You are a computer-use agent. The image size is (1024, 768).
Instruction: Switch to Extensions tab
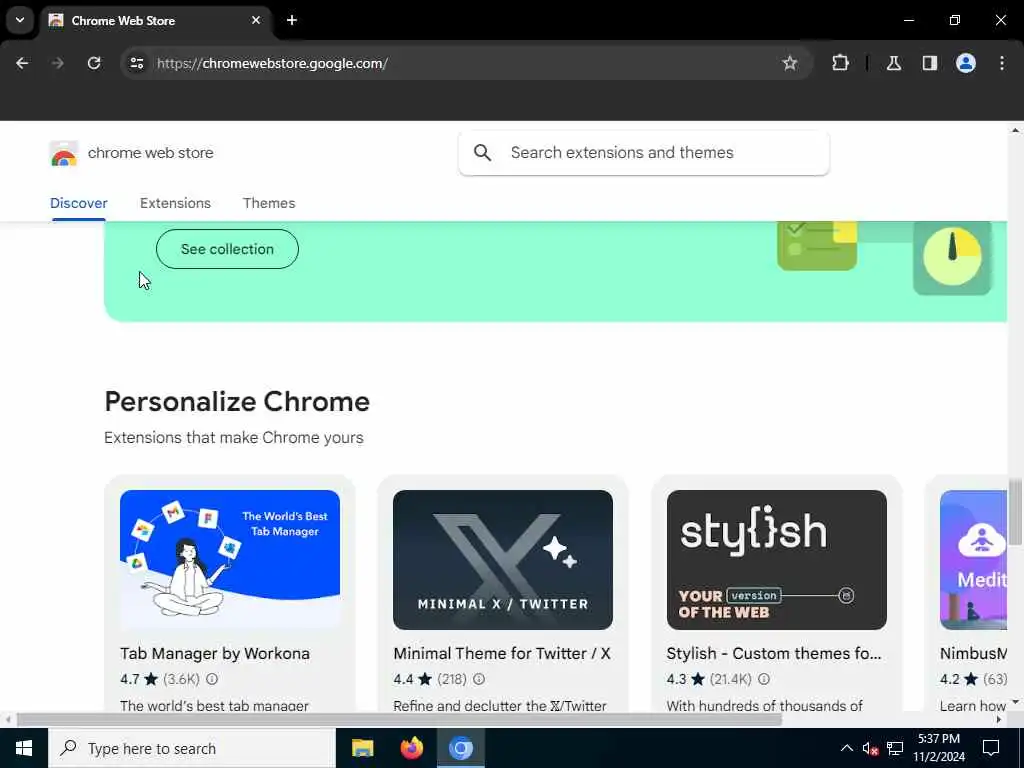(x=175, y=203)
